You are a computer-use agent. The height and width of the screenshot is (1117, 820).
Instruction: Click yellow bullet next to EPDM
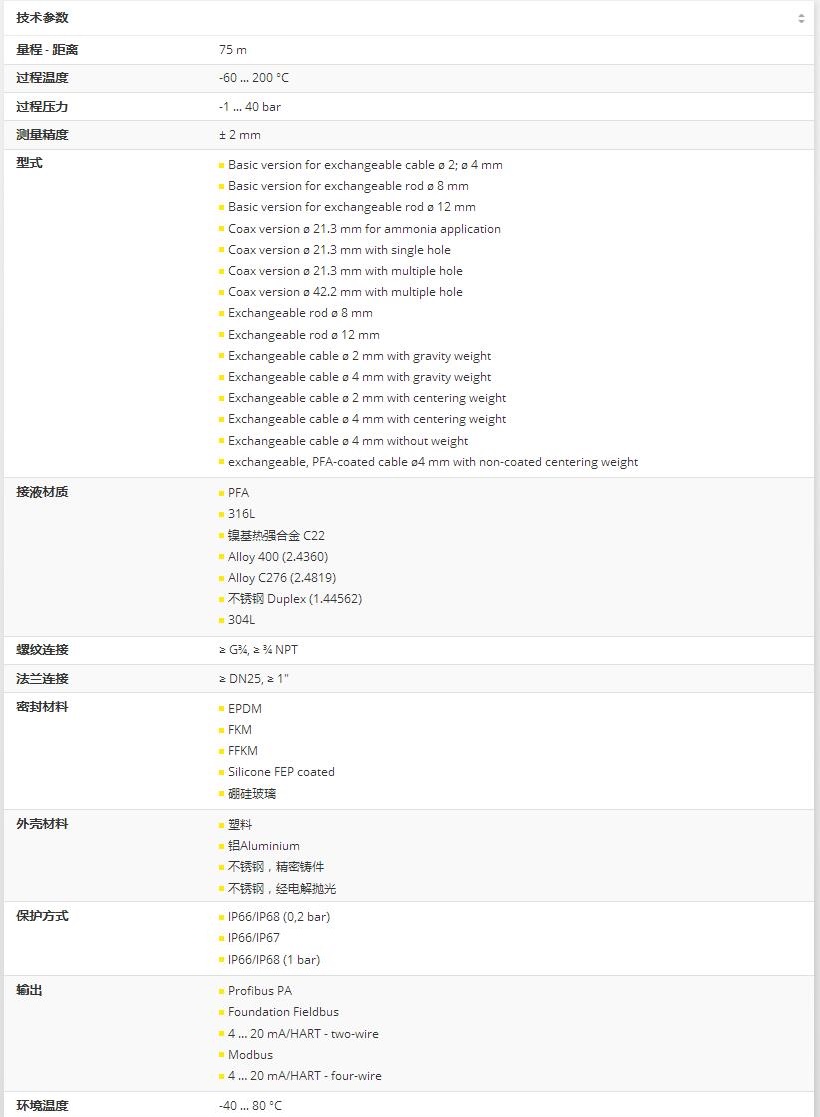[221, 709]
